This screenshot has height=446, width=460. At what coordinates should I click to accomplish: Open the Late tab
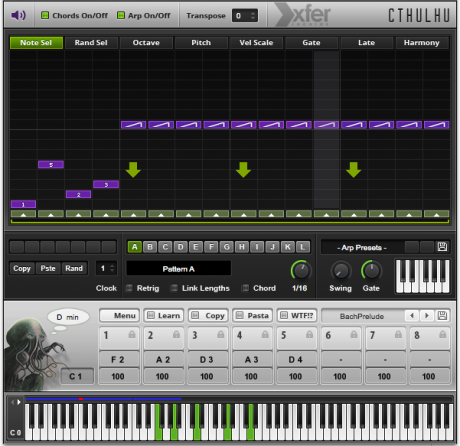(366, 43)
